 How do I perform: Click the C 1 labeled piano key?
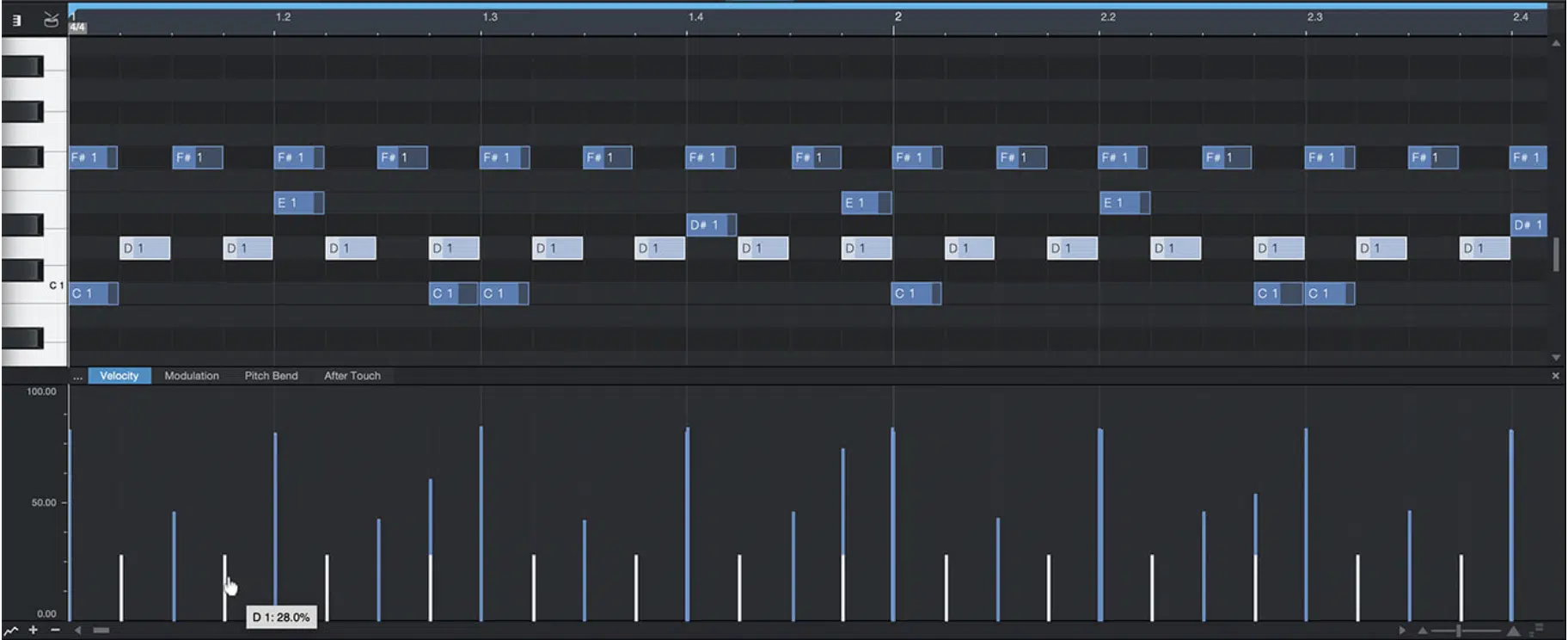[x=34, y=292]
